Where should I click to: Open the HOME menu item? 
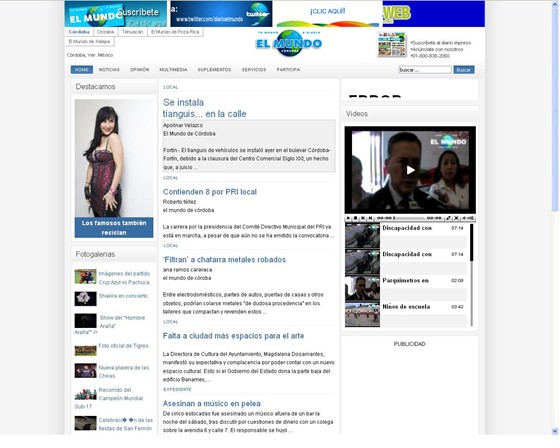pyautogui.click(x=81, y=70)
